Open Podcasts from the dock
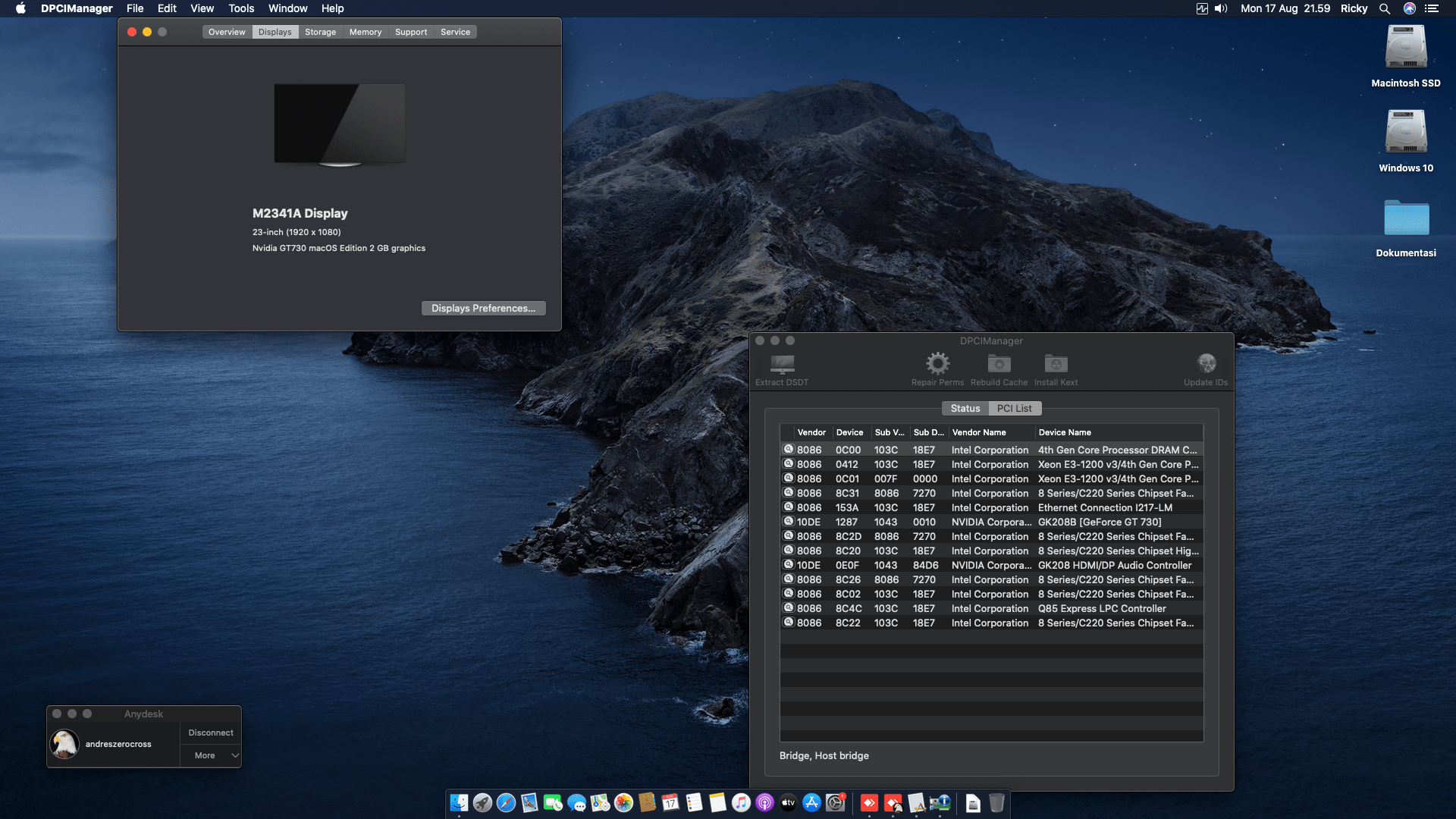Screen dimensions: 1456x819 click(764, 802)
